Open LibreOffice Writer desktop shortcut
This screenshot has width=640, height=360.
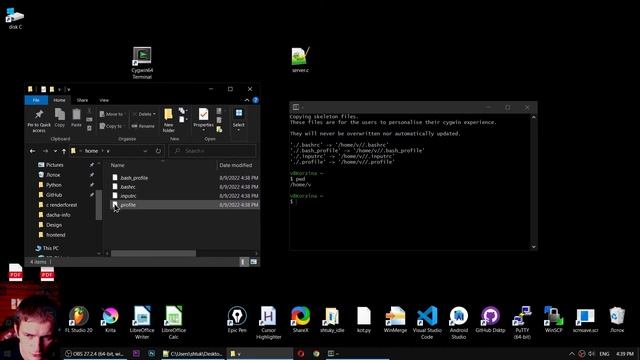point(142,322)
